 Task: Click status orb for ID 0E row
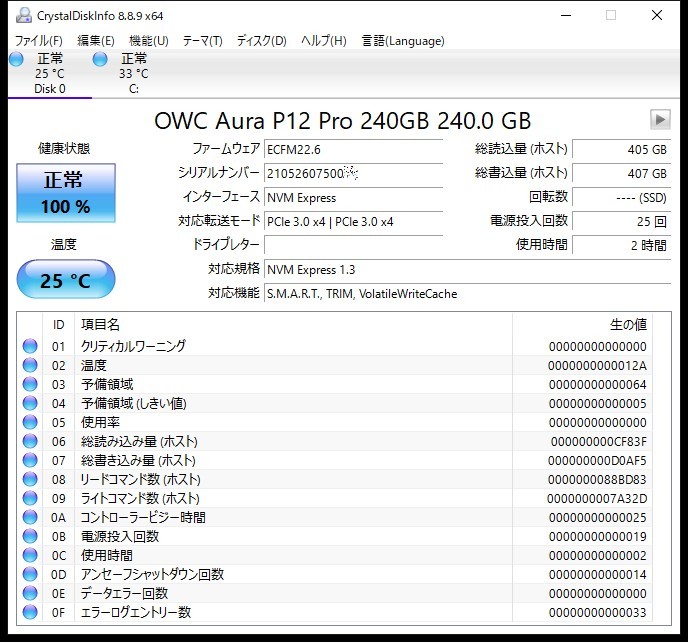pyautogui.click(x=30, y=593)
